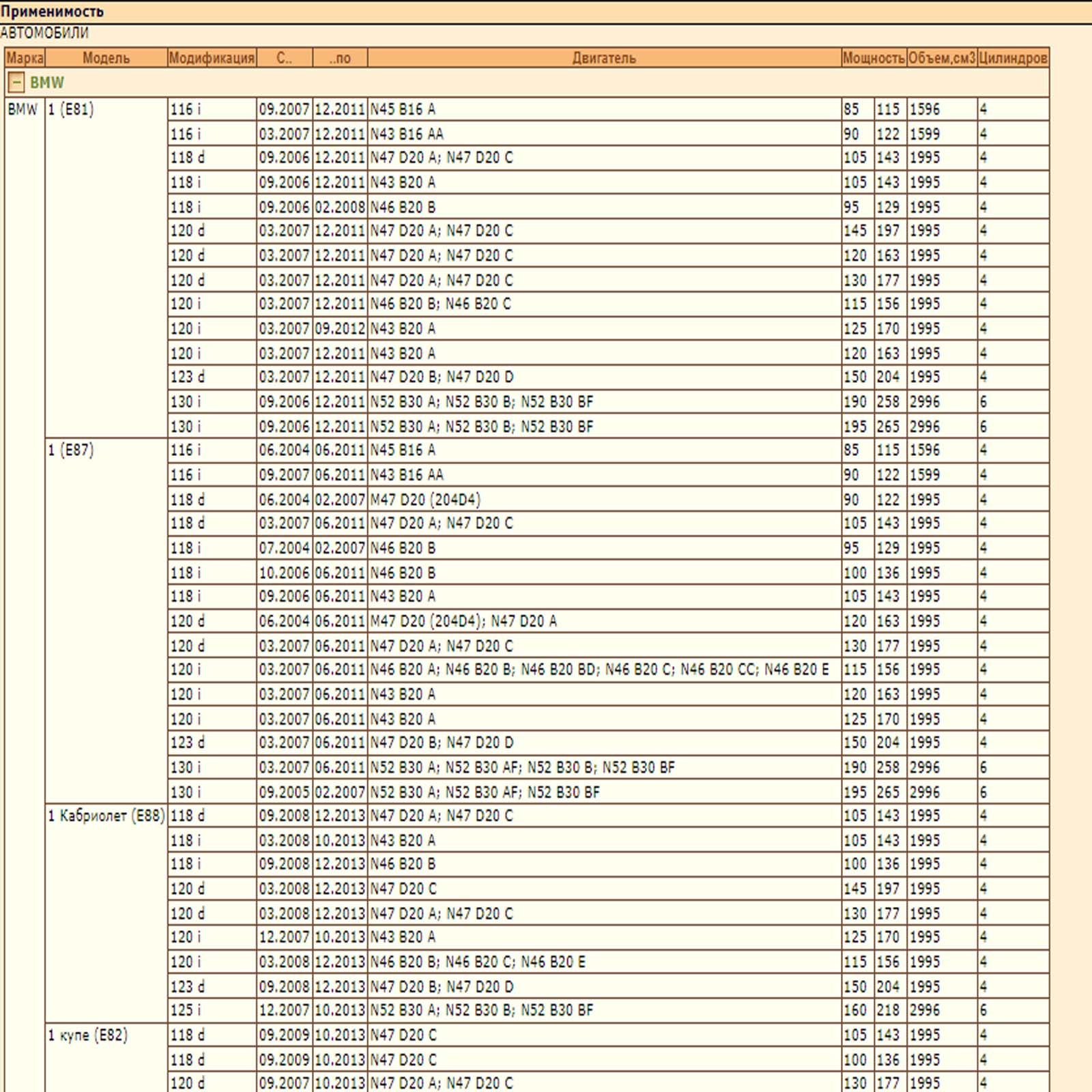Select the Мощность column header
The image size is (1092, 1092).
[x=873, y=58]
